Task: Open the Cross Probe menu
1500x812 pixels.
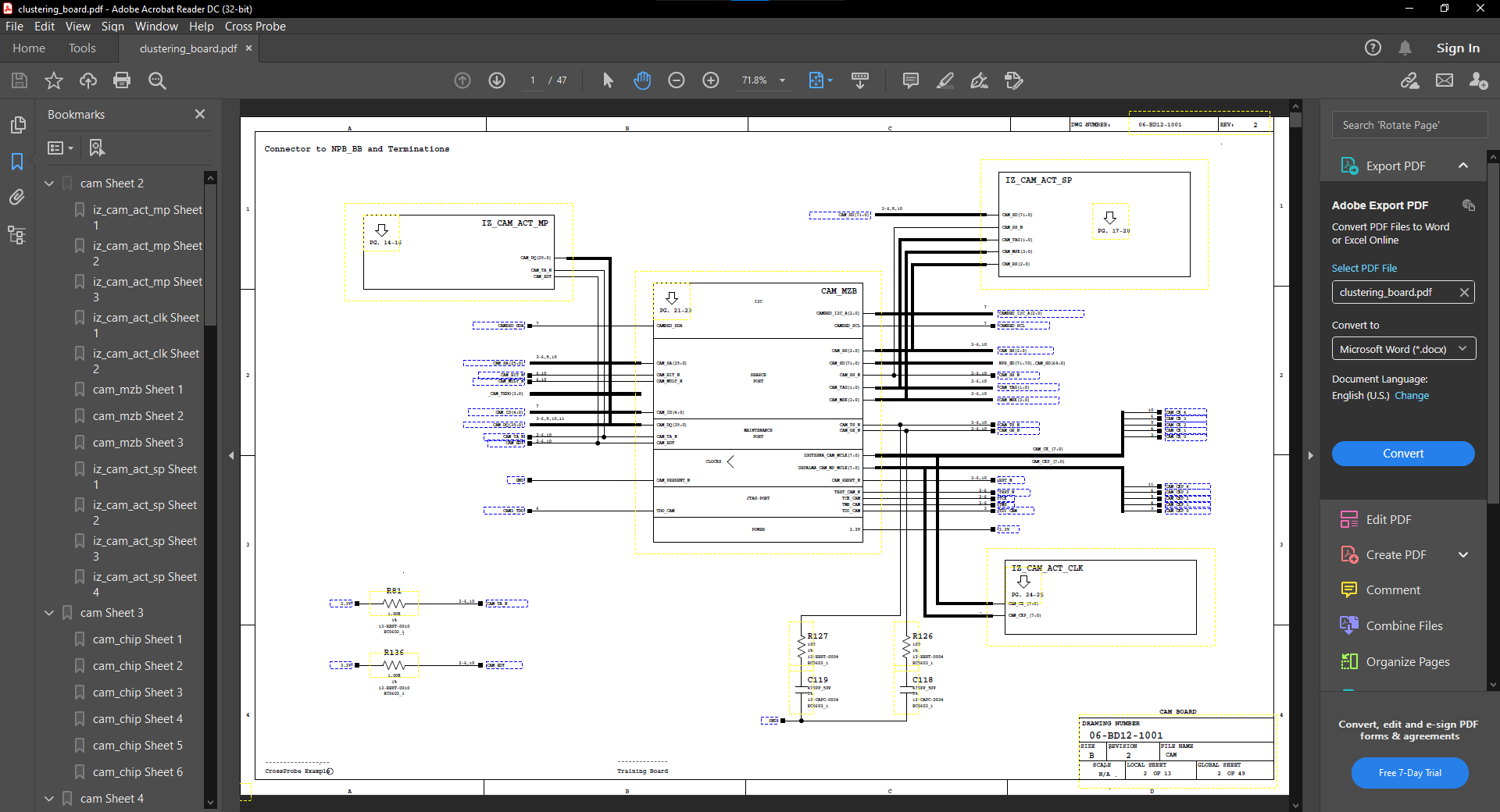Action: pyautogui.click(x=255, y=26)
